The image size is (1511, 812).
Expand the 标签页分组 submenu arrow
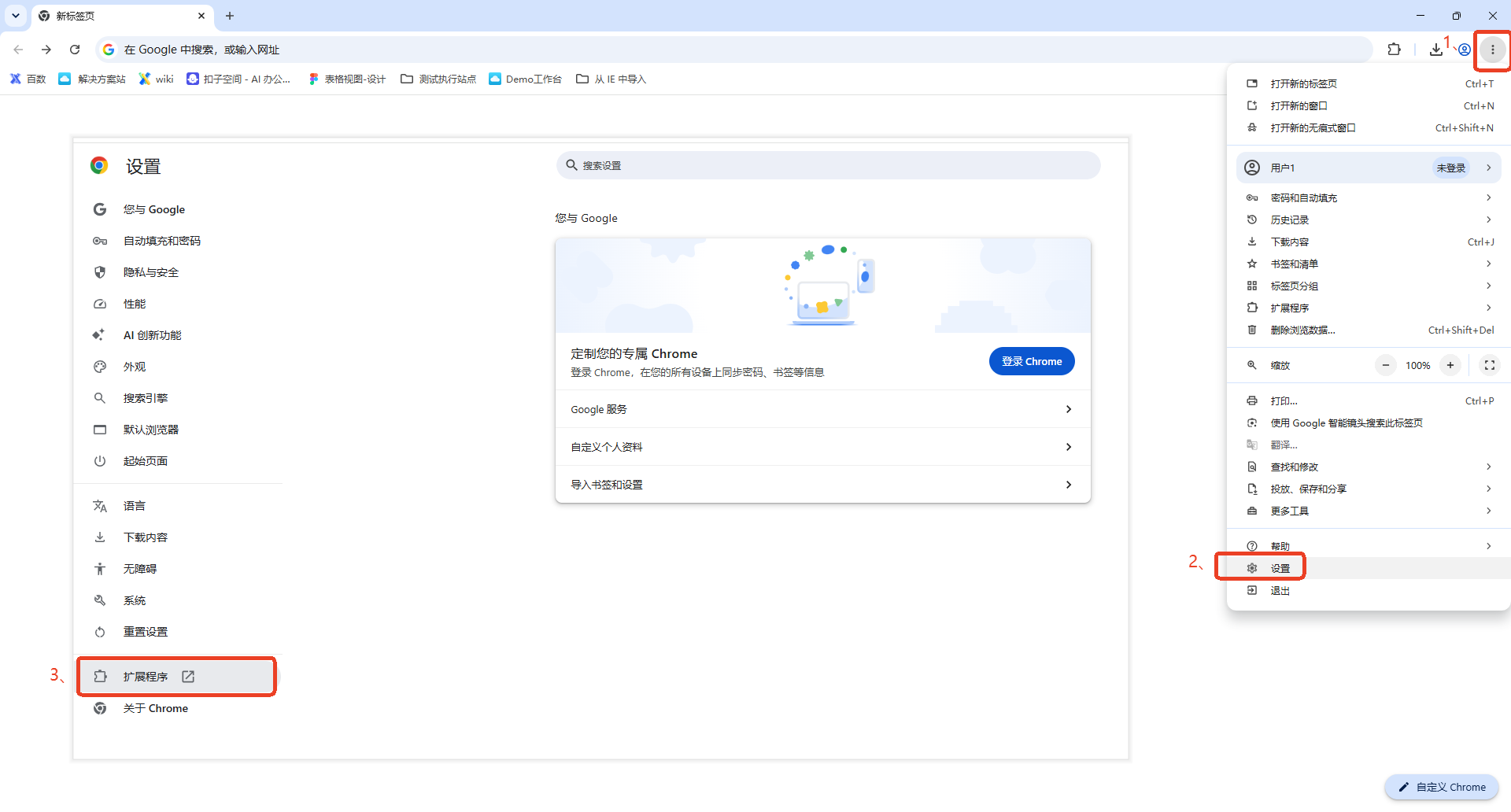click(x=1489, y=286)
